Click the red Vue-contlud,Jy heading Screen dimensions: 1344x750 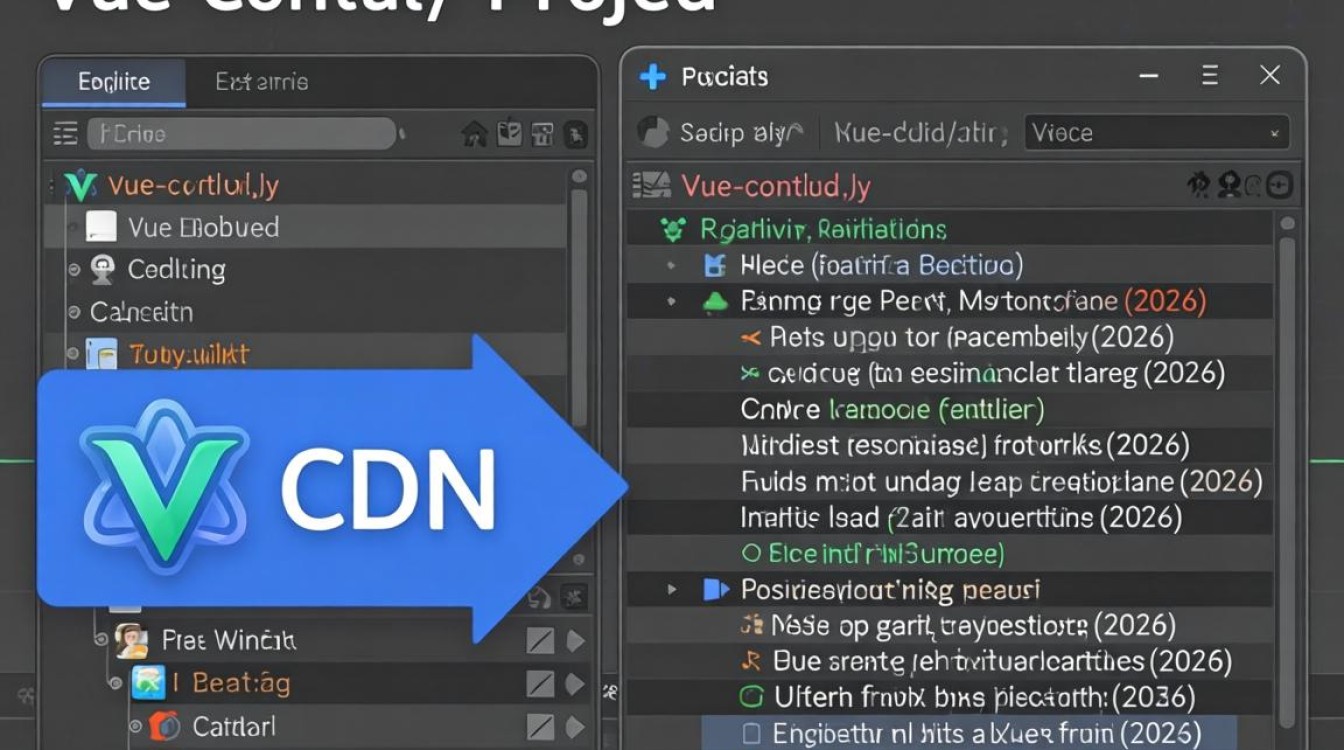coord(776,186)
